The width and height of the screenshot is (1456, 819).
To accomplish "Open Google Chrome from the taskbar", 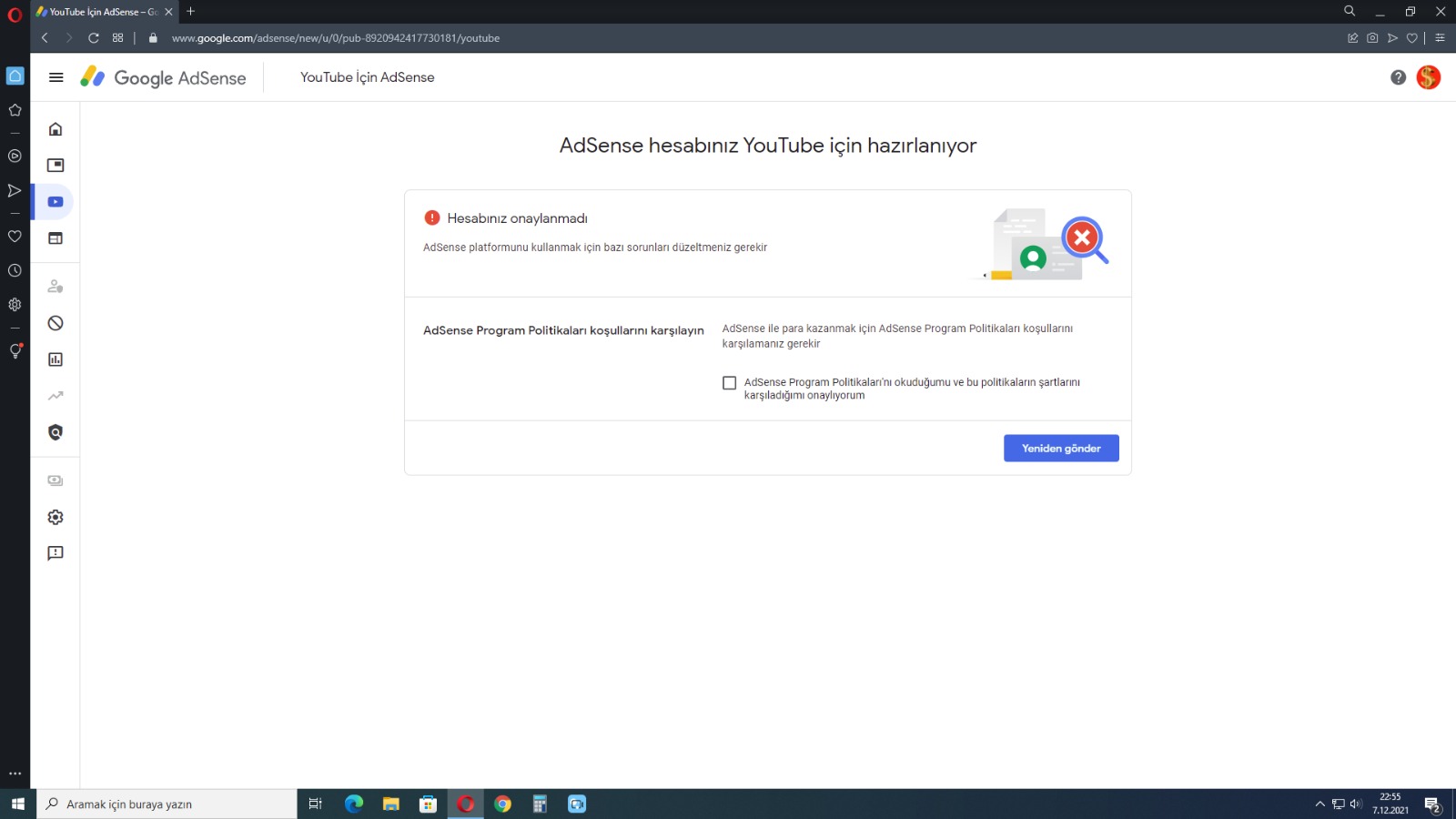I will tap(502, 804).
